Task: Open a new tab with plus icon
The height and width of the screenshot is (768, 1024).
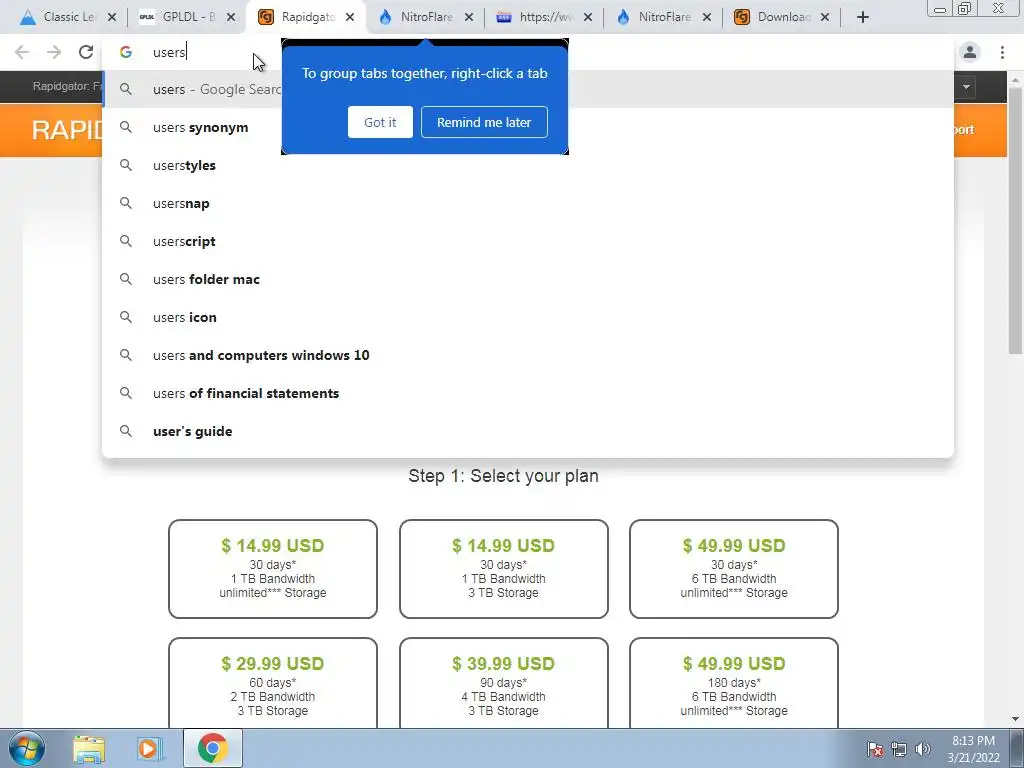Action: click(863, 17)
